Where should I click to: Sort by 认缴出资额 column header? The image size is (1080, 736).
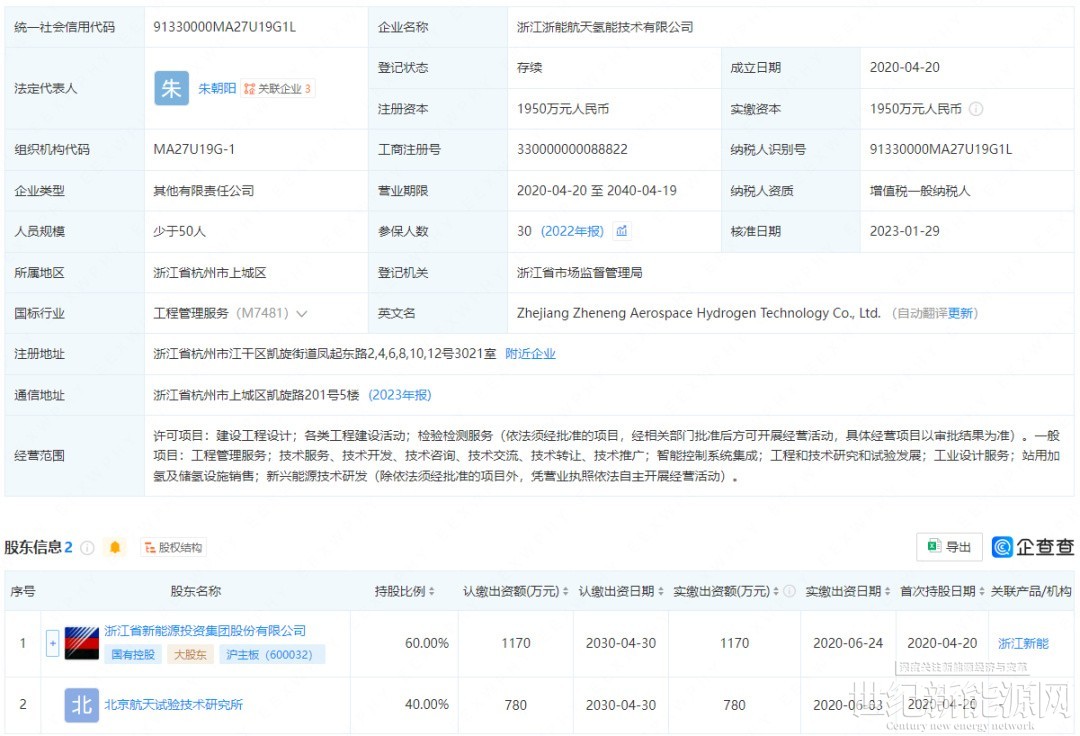(515, 591)
